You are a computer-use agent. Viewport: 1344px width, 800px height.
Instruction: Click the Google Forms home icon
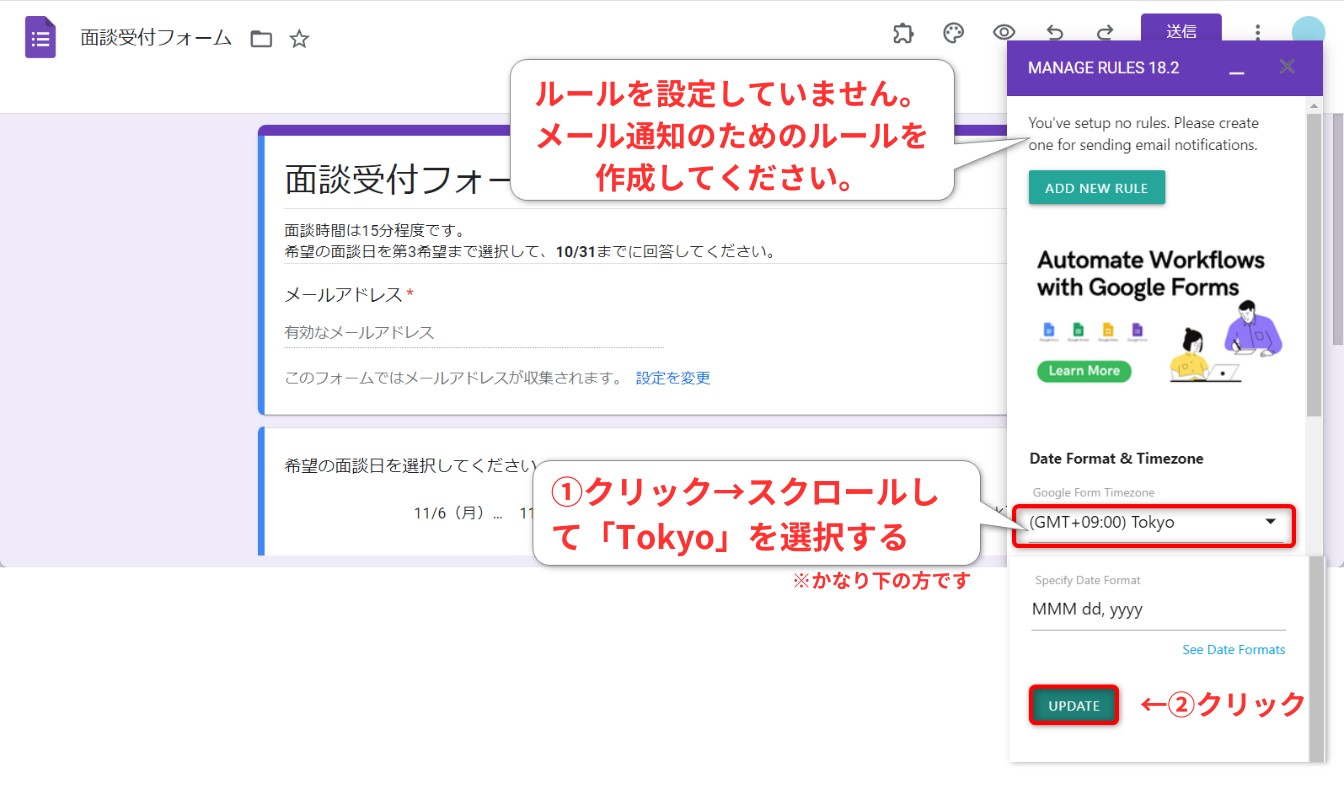40,39
